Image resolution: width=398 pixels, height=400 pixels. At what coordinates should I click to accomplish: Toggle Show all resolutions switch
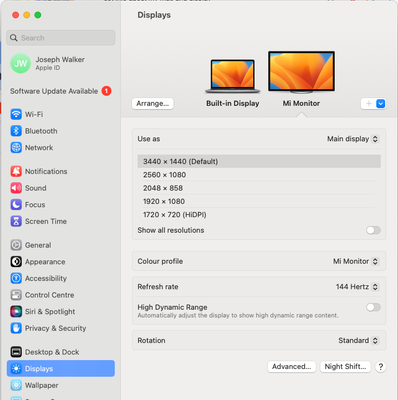tap(373, 230)
